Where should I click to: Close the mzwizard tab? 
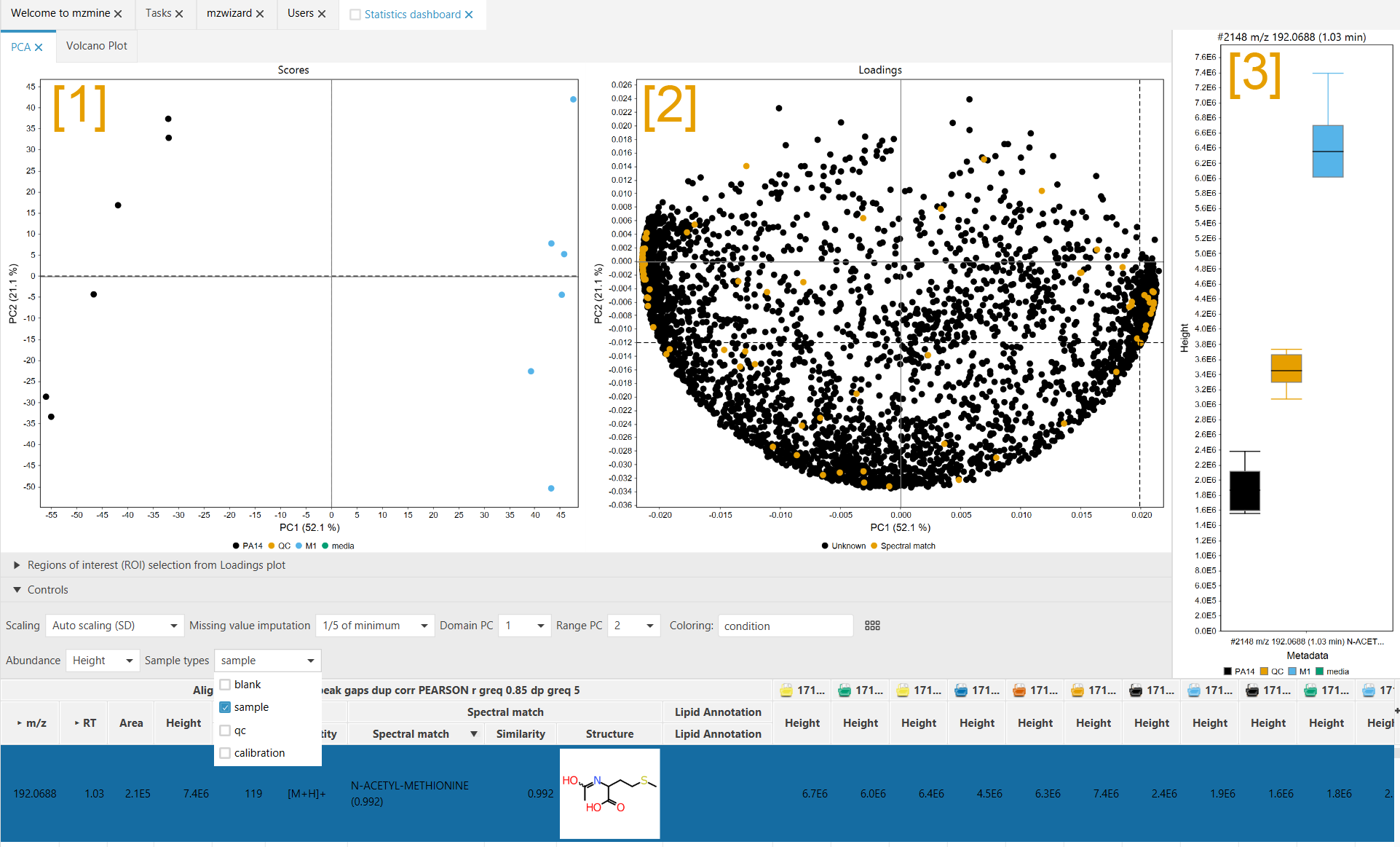260,14
